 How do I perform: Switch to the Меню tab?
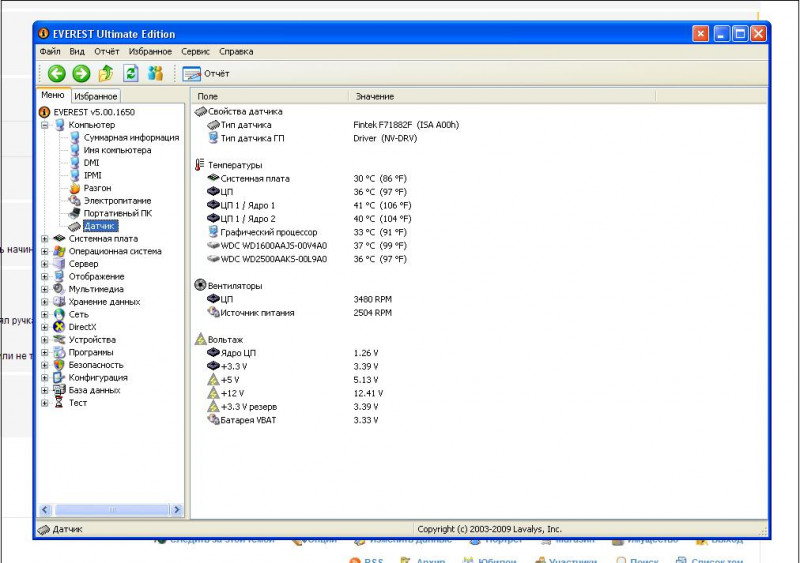pos(53,95)
